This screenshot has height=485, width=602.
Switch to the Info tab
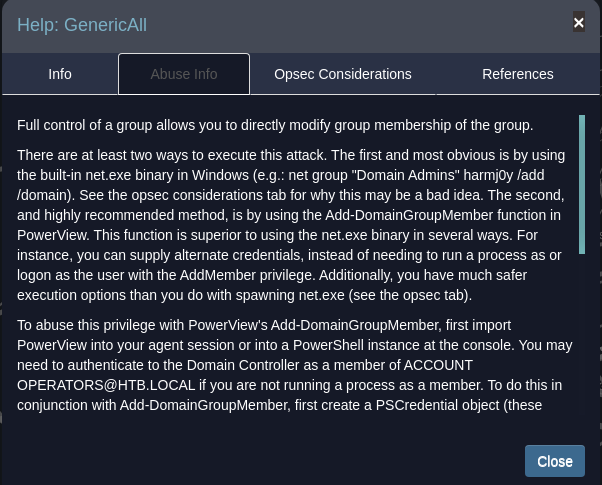[x=60, y=74]
